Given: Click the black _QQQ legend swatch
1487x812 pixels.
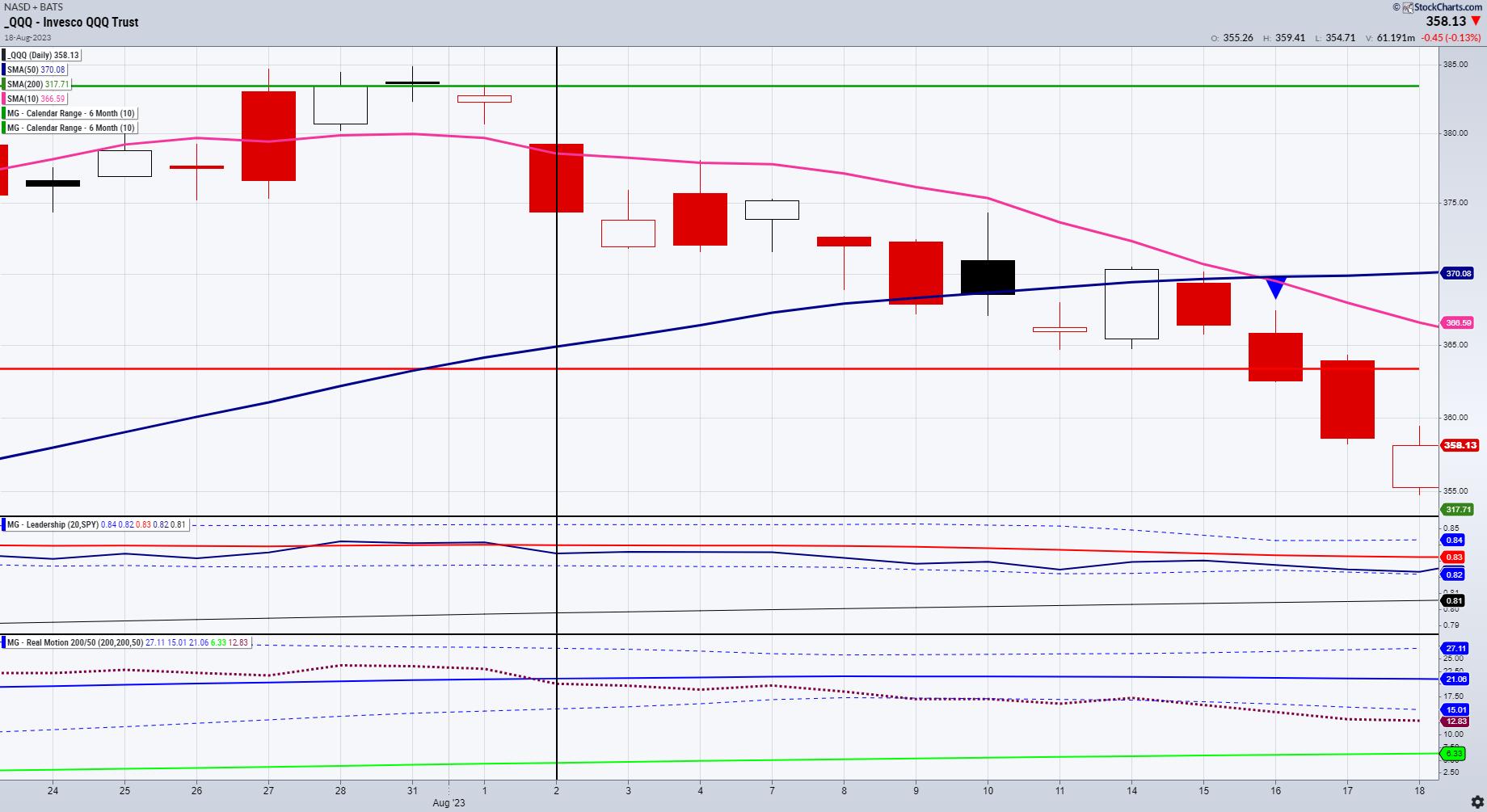Looking at the screenshot, I should (x=4, y=55).
